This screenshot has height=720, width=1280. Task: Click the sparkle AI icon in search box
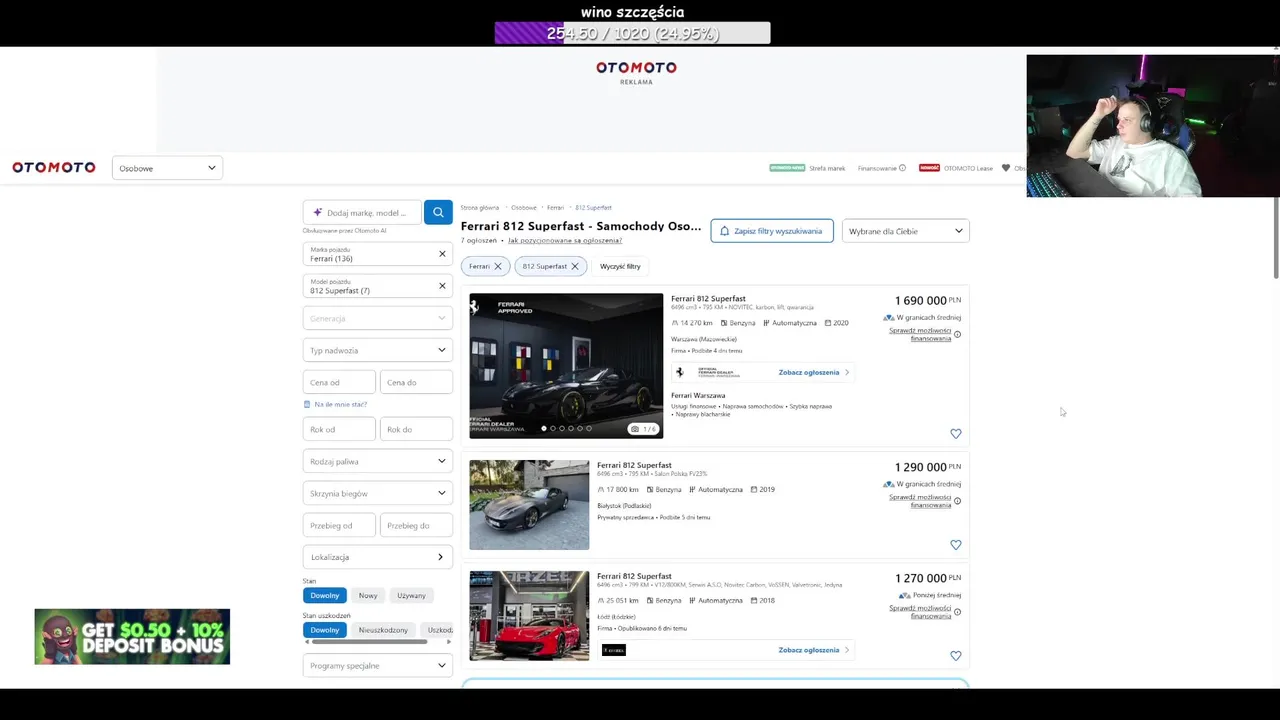317,212
